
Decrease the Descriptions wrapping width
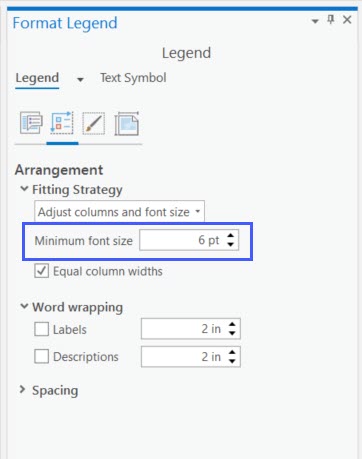pos(232,361)
